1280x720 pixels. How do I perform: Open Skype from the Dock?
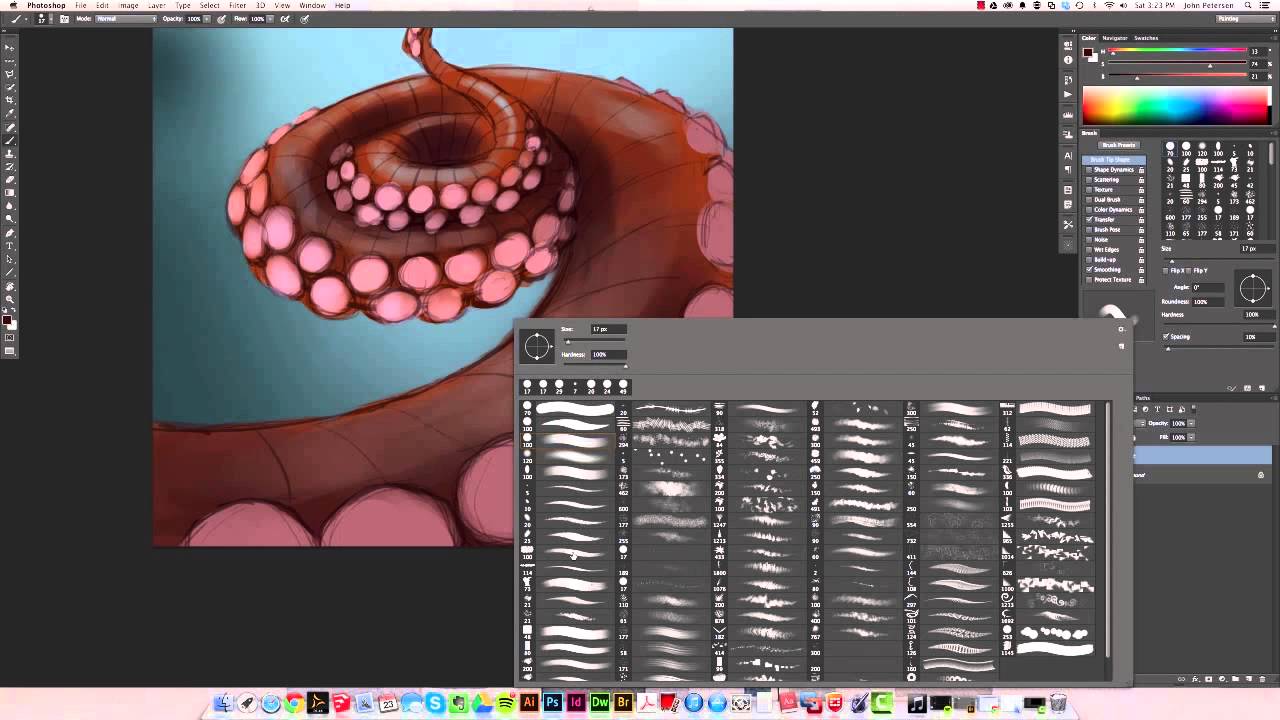click(x=435, y=703)
